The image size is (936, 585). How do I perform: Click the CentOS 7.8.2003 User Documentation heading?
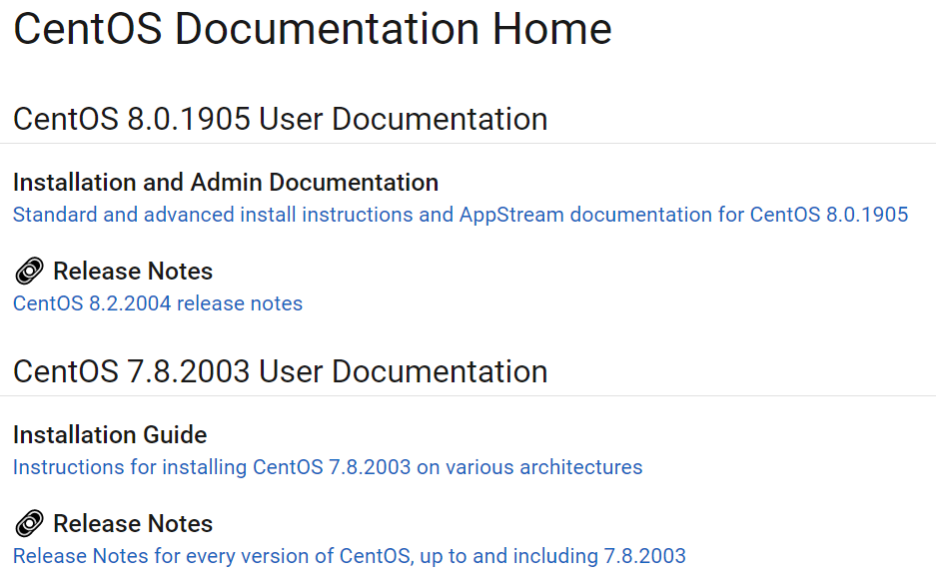[281, 371]
